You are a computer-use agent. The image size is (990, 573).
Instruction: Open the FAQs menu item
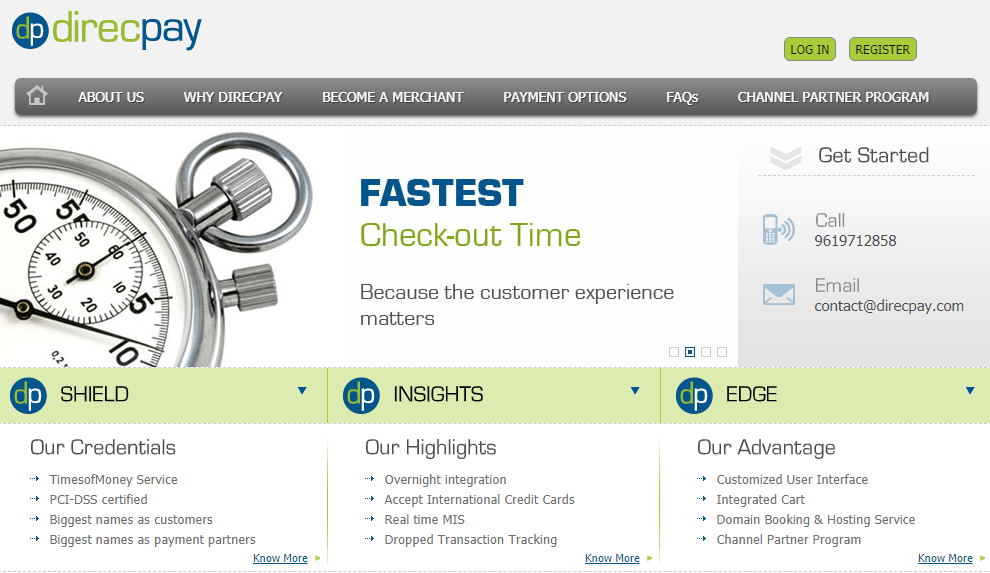(683, 97)
